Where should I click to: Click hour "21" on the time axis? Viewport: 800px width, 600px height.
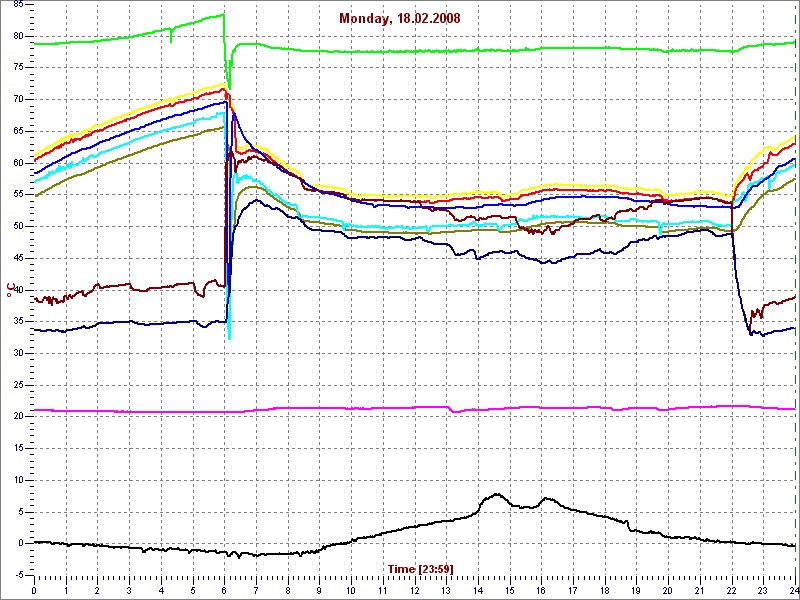(x=700, y=589)
